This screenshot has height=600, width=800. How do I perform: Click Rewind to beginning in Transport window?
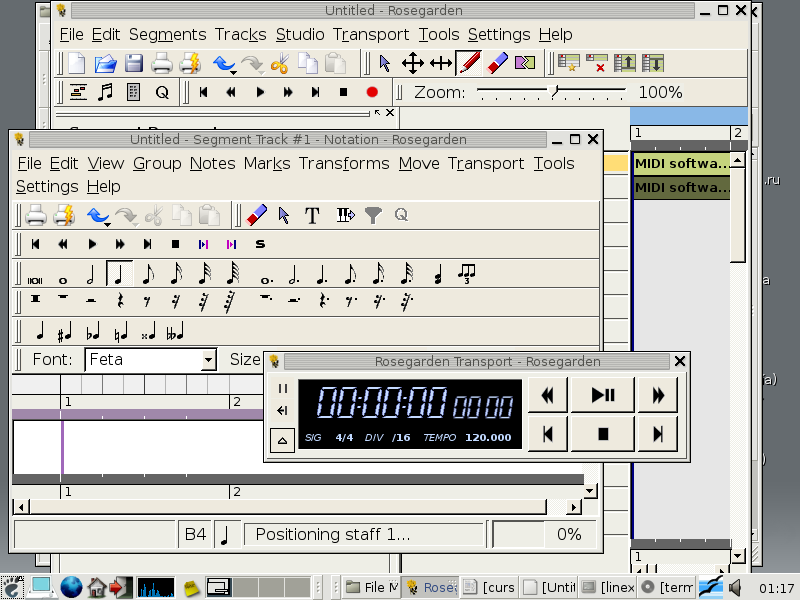(547, 434)
